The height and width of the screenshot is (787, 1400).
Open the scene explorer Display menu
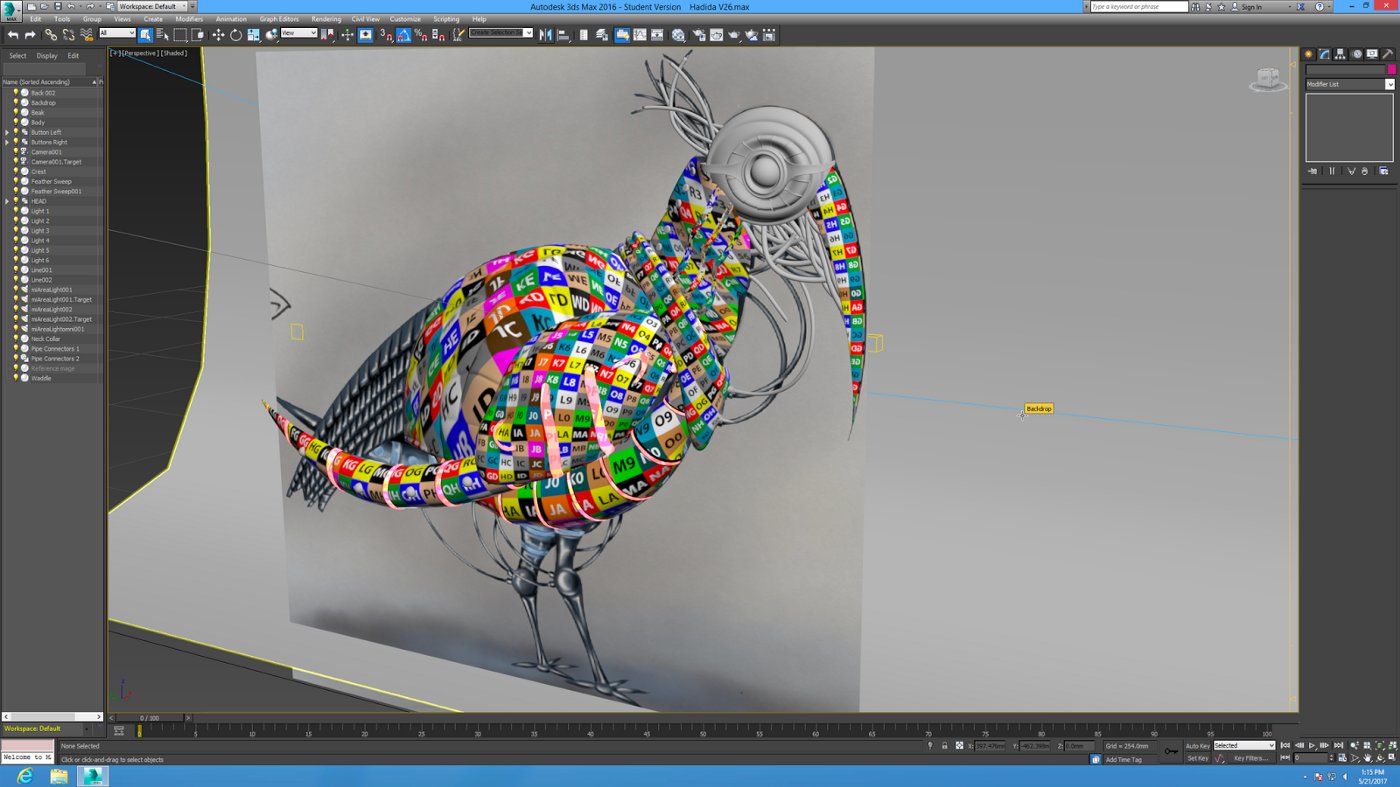(x=47, y=56)
